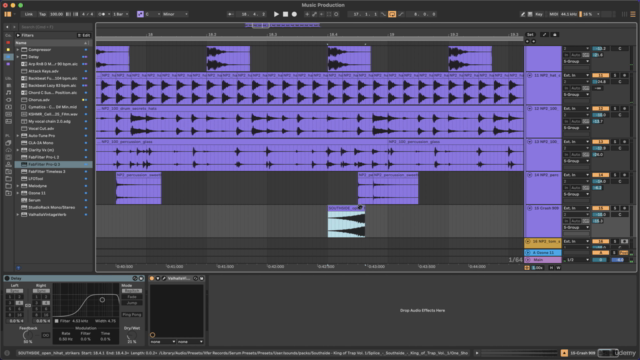This screenshot has width=640, height=360.
Task: Select FabFilter Pro-Q 3 in browser
Action: coord(44,164)
